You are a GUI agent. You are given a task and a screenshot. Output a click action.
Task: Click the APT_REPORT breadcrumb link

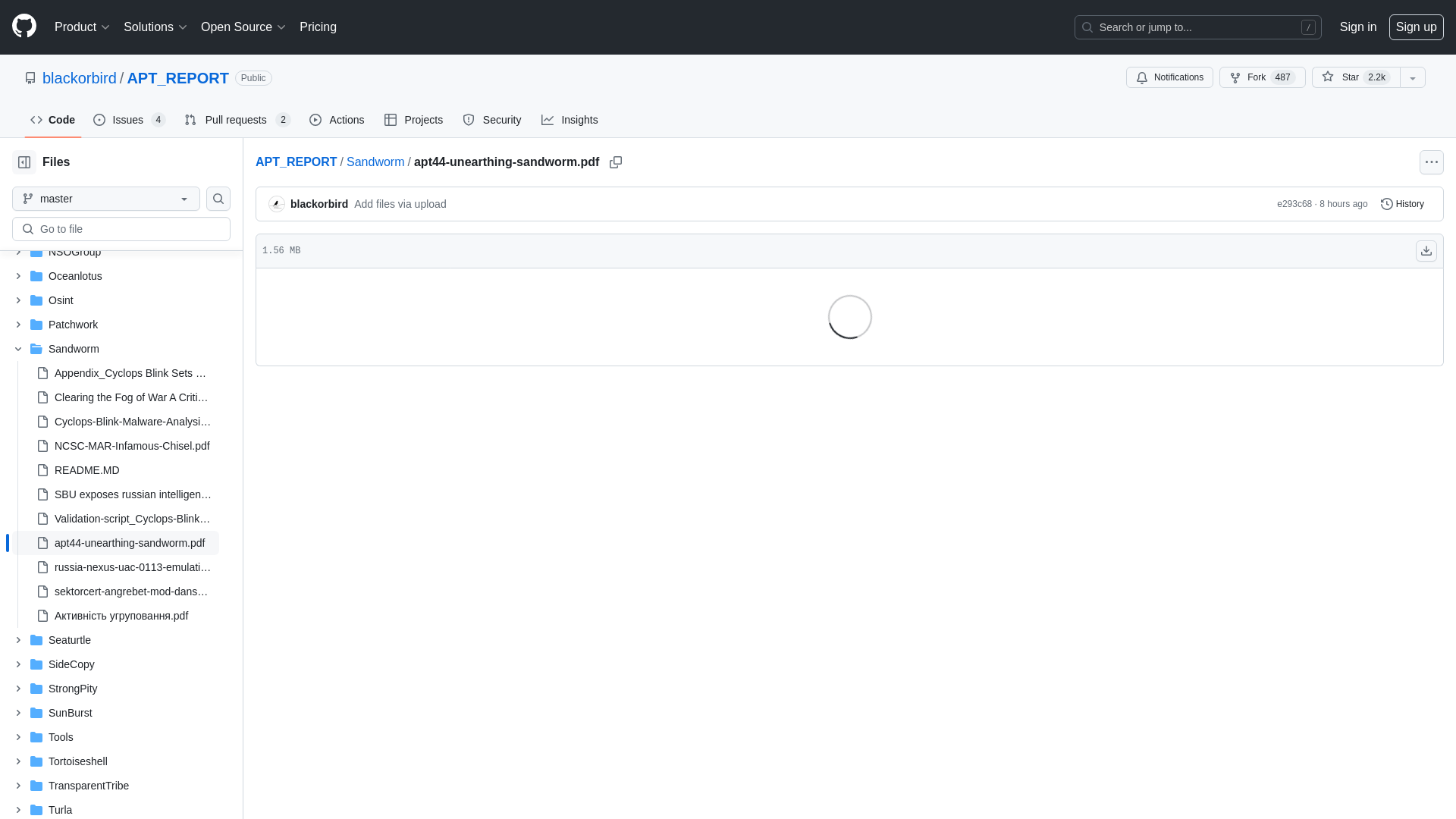tap(296, 162)
